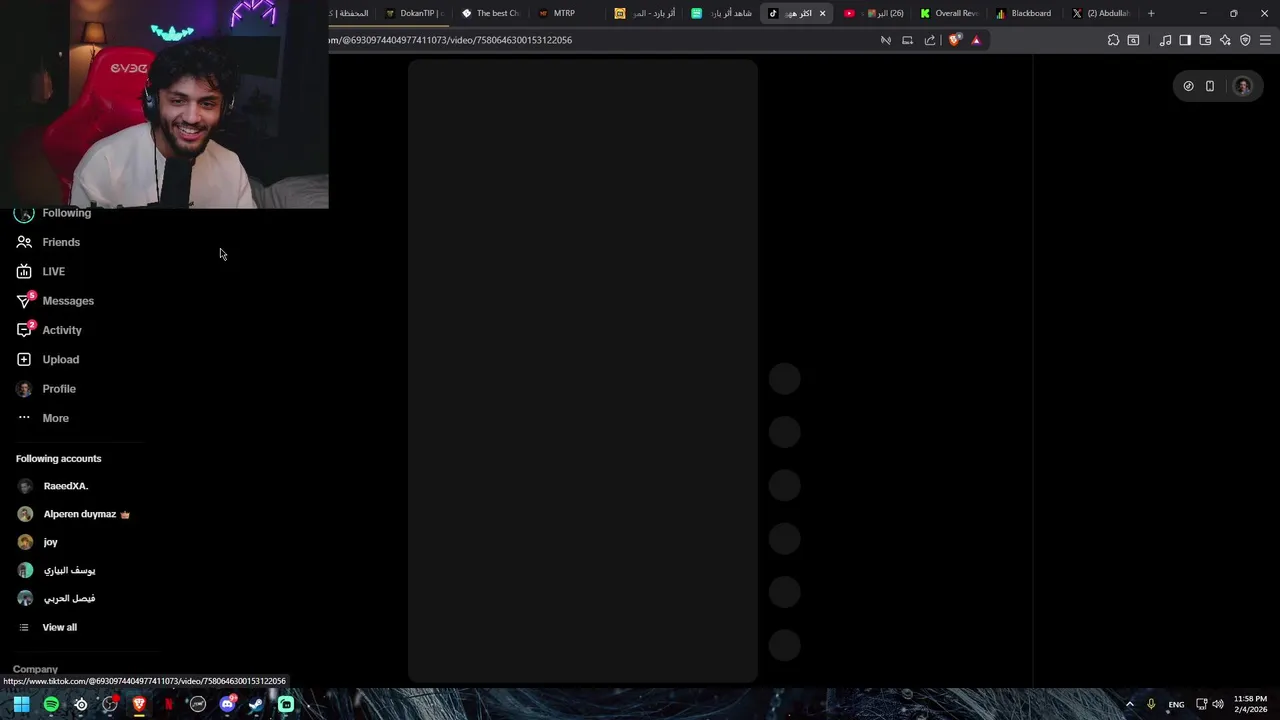The image size is (1280, 720).
Task: Open فيصل الحربي account
Action: (69, 598)
